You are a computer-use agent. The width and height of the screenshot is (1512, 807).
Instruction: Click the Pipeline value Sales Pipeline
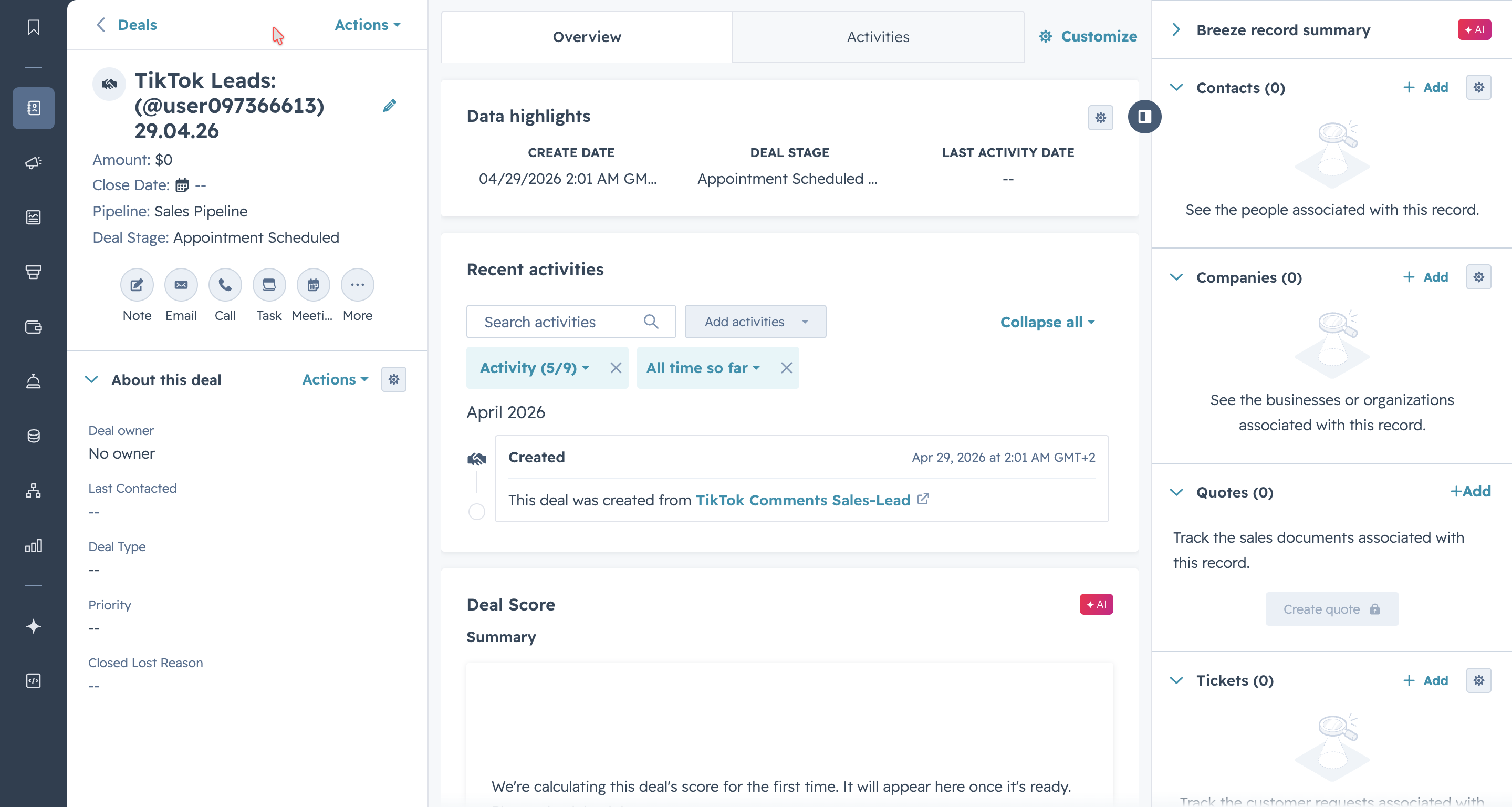[x=201, y=211]
